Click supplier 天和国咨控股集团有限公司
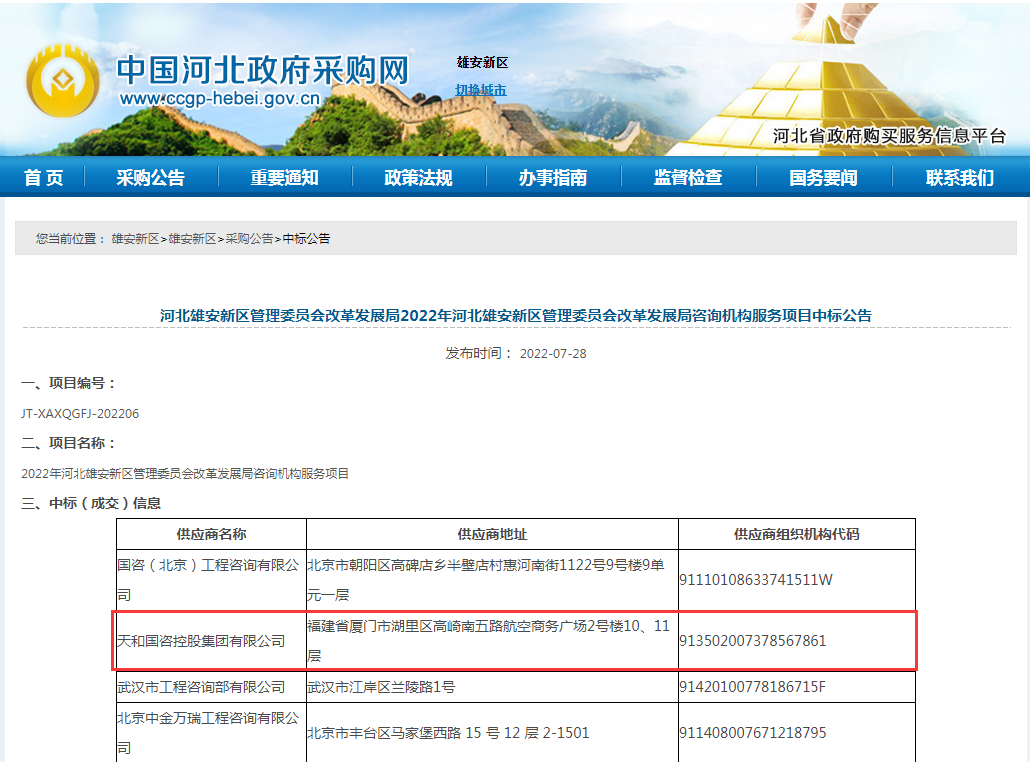Viewport: 1030px width, 762px height. pos(201,640)
